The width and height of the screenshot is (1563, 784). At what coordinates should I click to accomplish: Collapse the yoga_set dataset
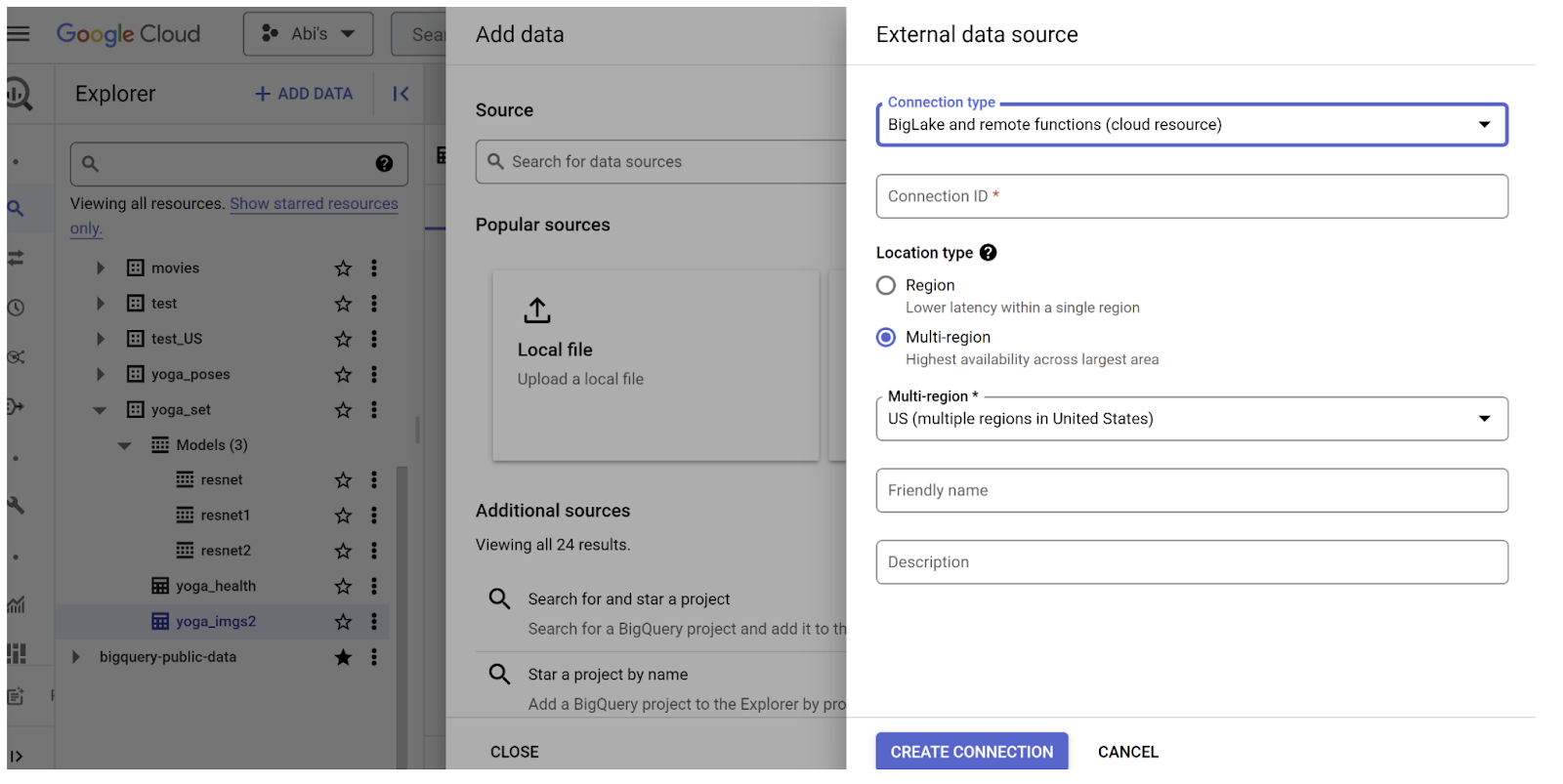(100, 410)
